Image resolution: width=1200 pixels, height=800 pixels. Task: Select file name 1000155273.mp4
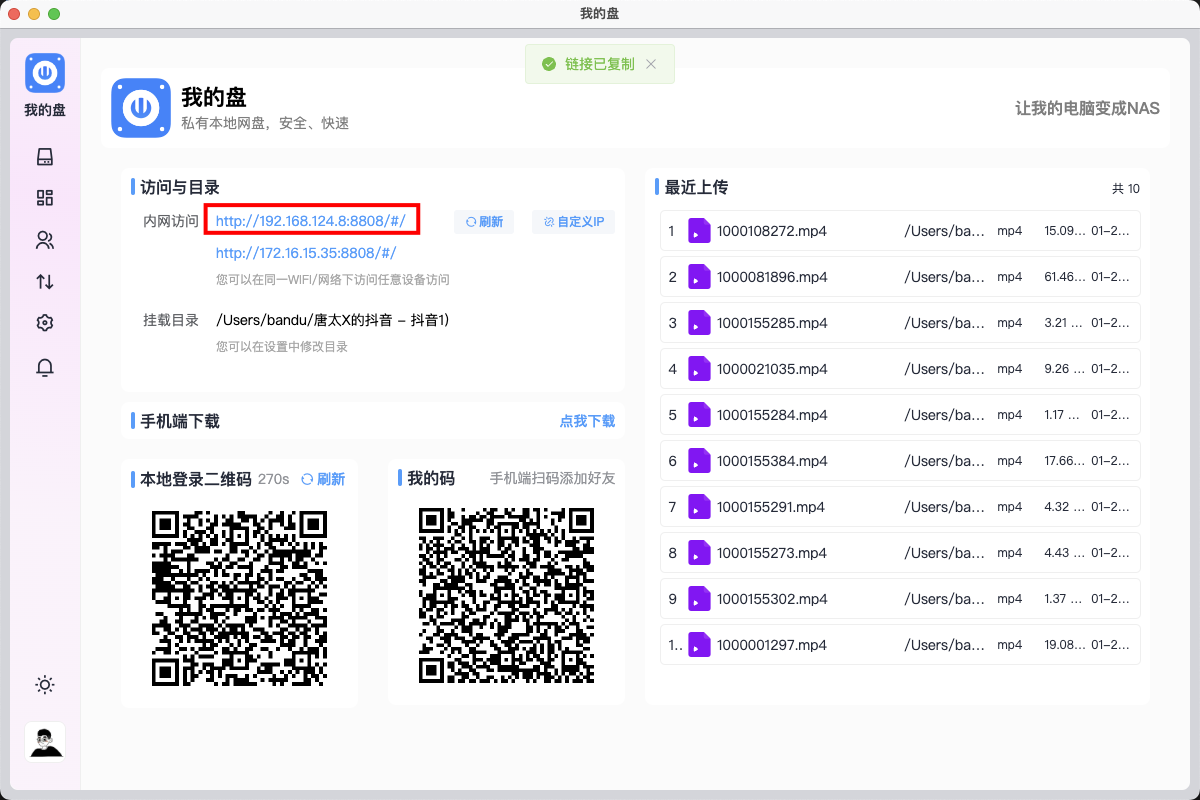point(772,553)
